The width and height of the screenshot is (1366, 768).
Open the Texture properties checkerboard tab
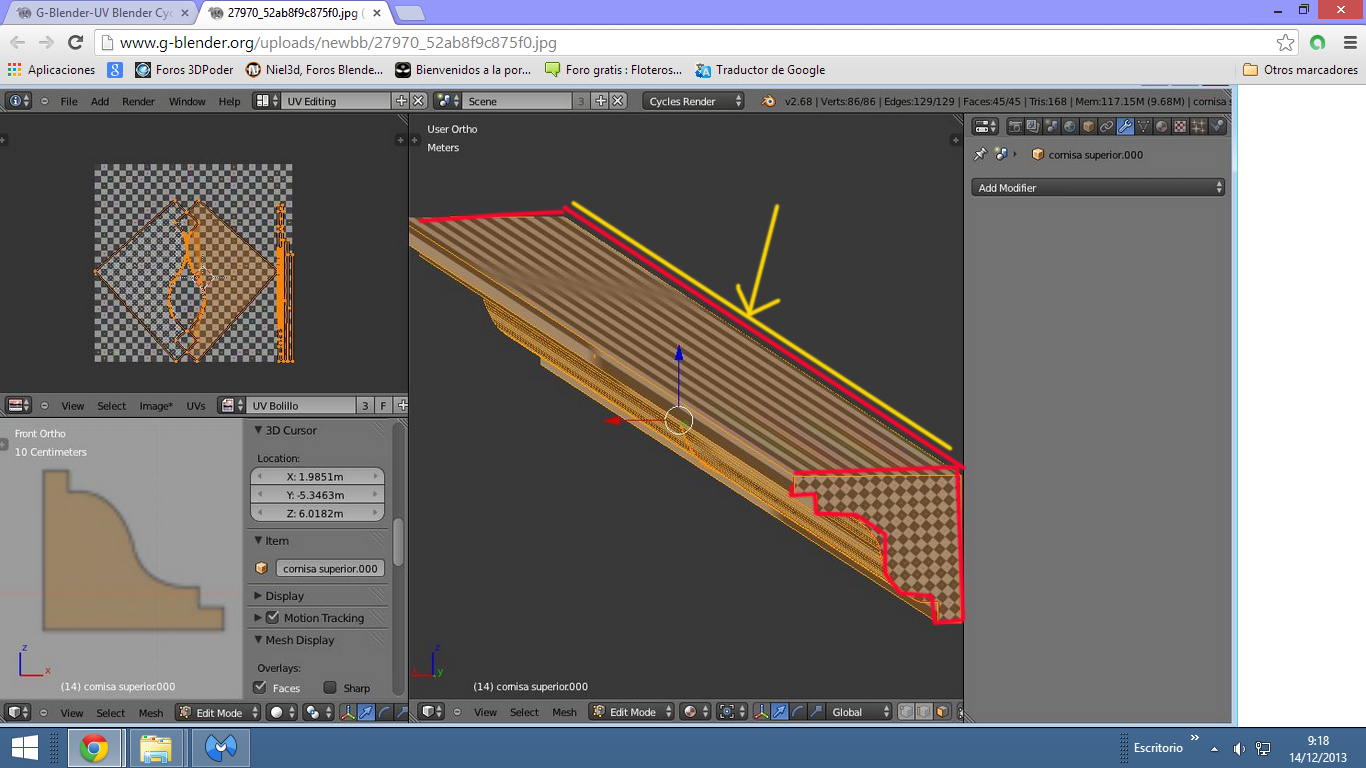coord(1180,127)
